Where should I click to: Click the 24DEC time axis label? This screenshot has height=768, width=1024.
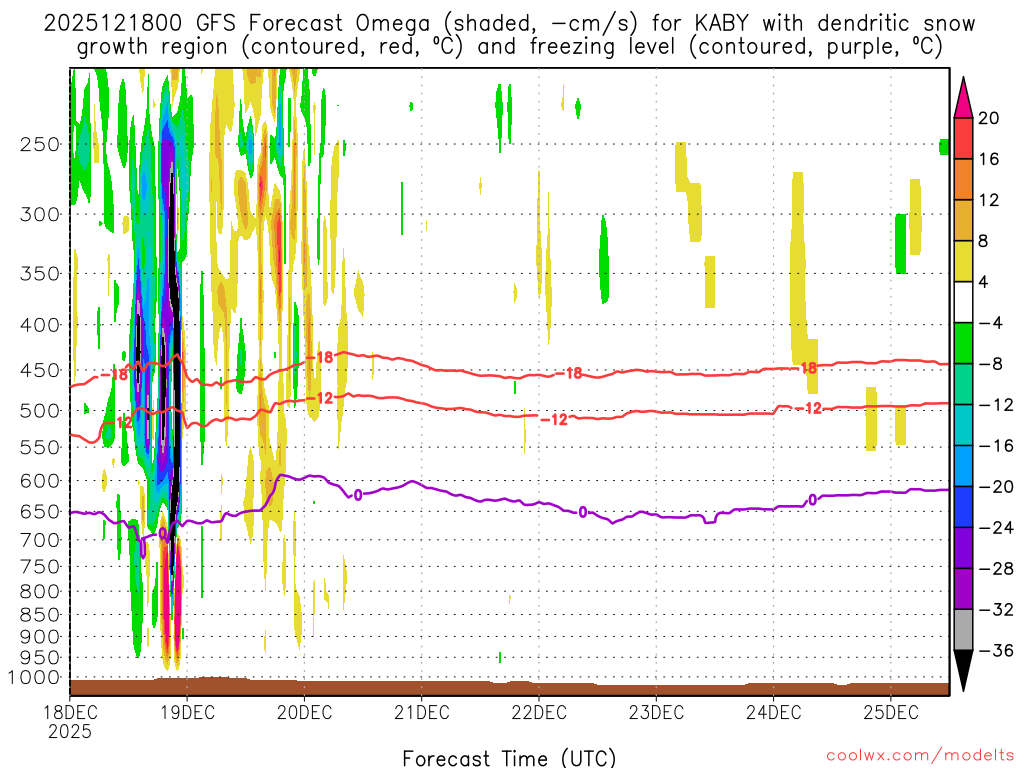click(774, 712)
